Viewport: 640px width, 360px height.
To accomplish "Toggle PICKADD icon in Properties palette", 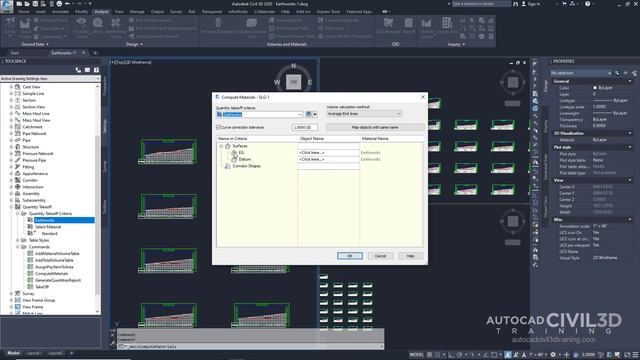I will tap(617, 73).
